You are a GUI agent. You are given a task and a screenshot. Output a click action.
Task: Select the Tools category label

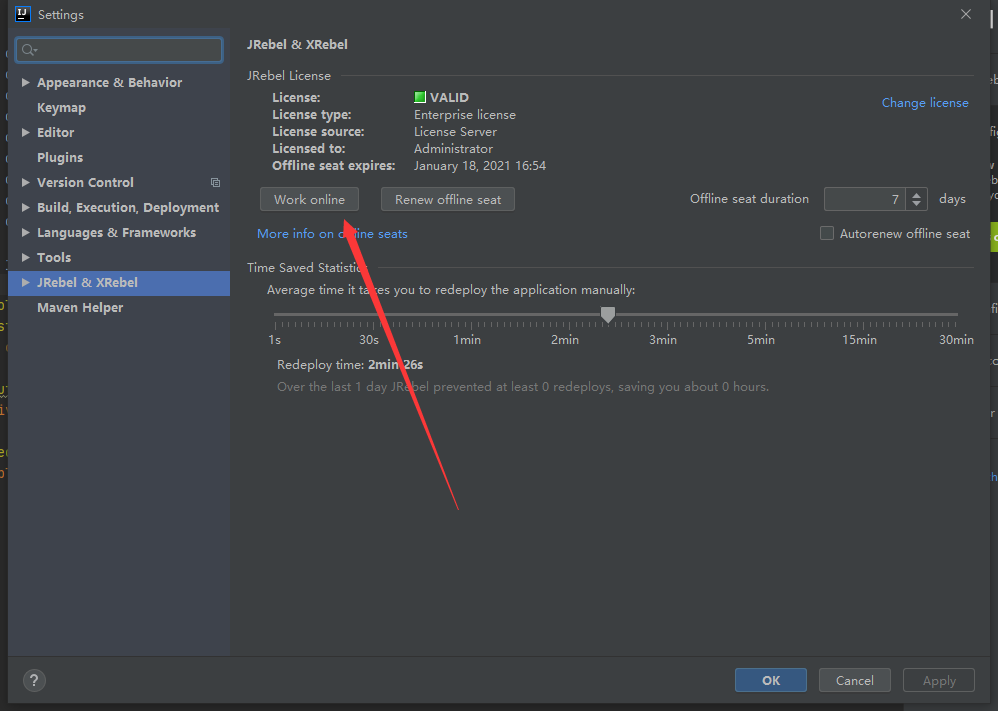54,257
